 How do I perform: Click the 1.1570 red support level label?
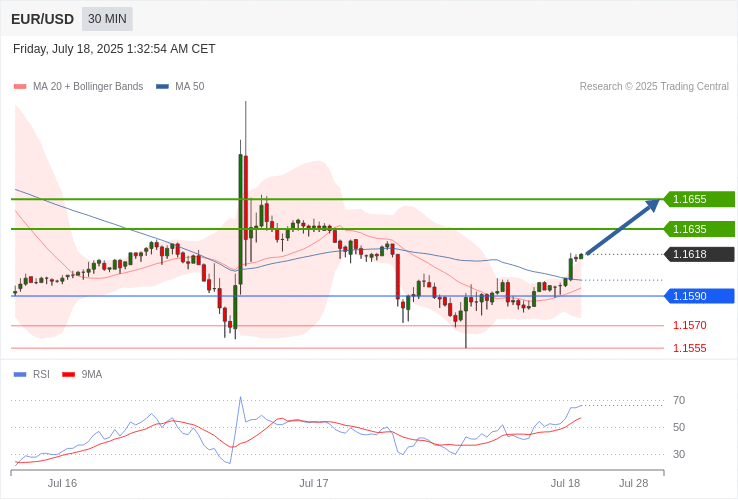[690, 325]
